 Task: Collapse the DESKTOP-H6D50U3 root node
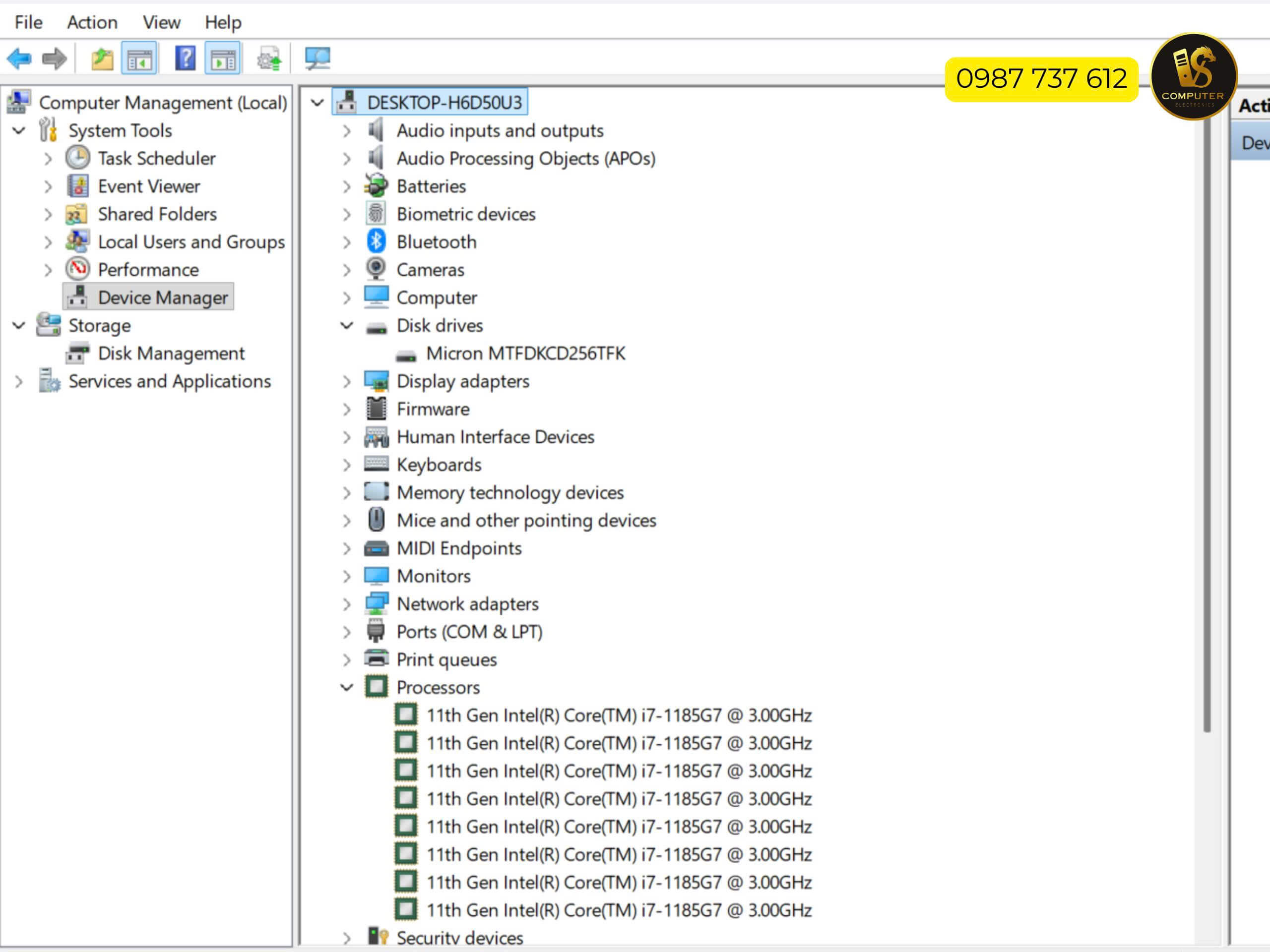click(x=317, y=103)
